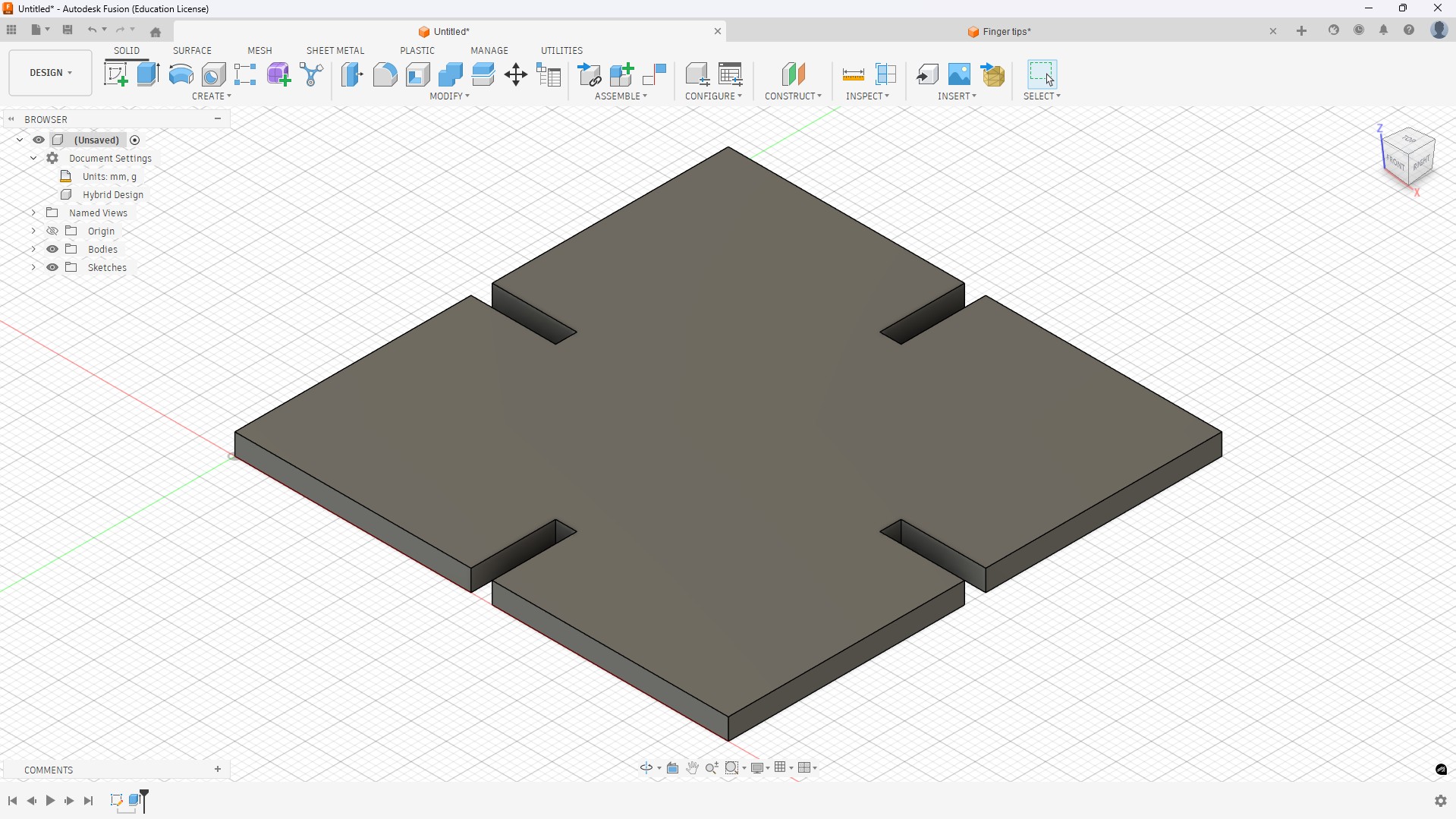Play the timeline
1456x819 pixels.
point(50,801)
